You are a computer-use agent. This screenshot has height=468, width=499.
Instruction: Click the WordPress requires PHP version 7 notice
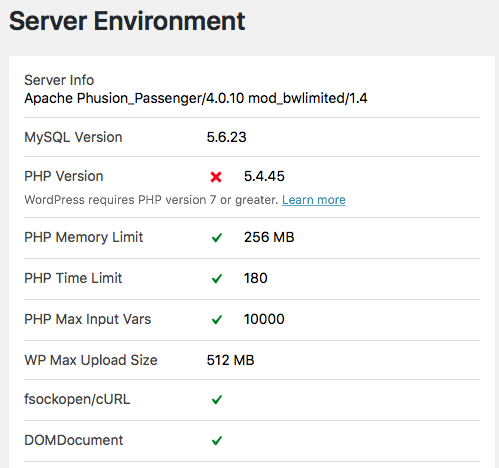pos(151,200)
